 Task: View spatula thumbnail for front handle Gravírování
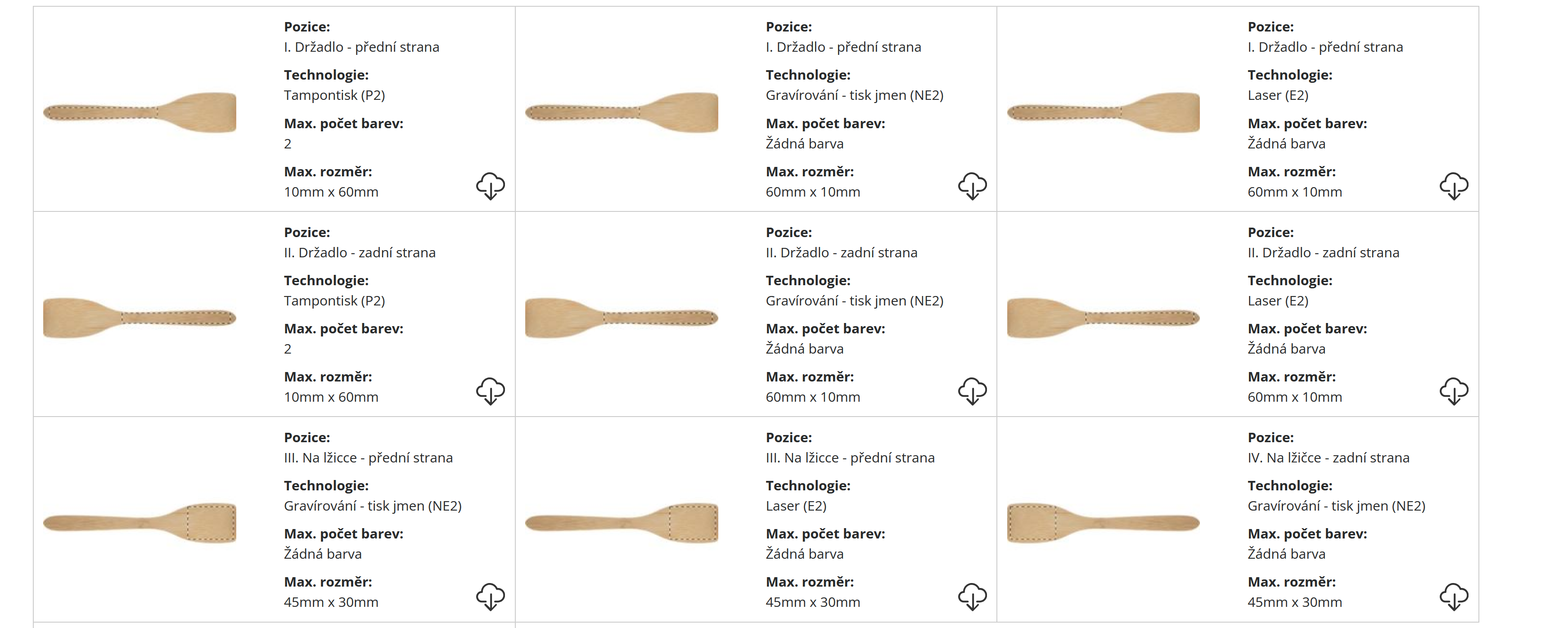pyautogui.click(x=622, y=112)
